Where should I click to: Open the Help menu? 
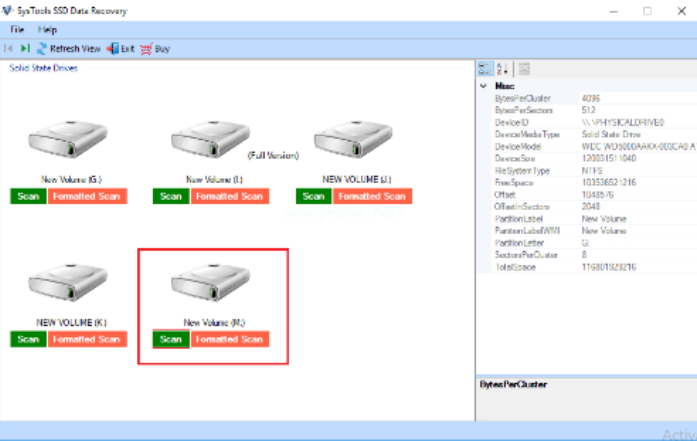click(x=47, y=30)
